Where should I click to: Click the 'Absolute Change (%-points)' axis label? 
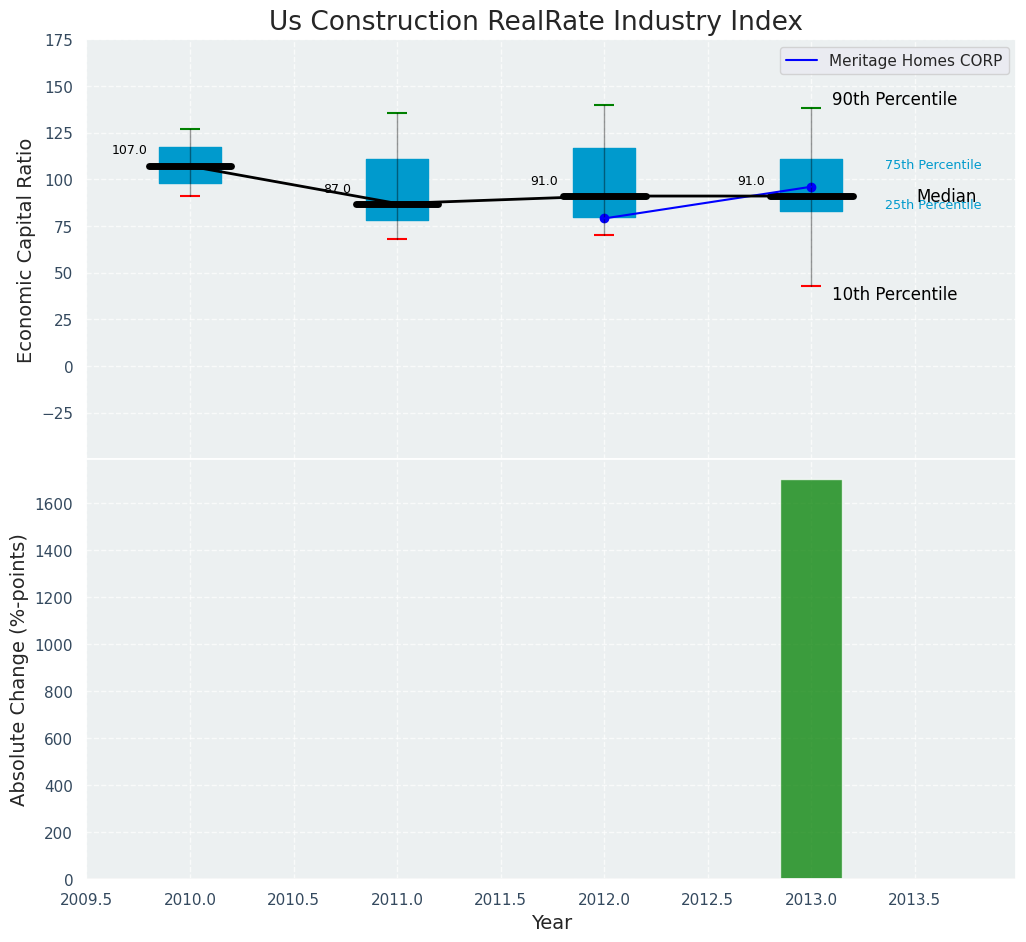tap(18, 671)
